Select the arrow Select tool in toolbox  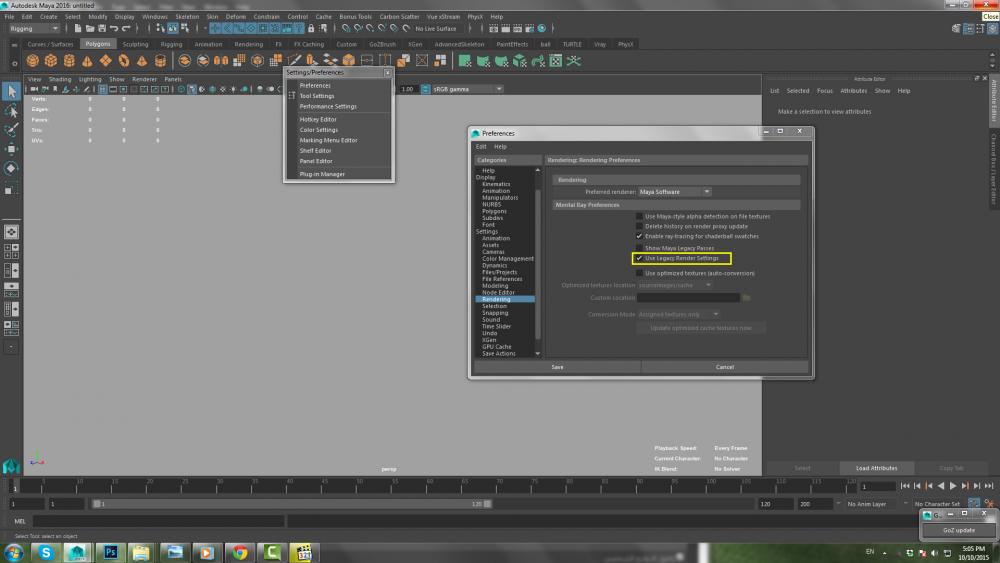[11, 92]
